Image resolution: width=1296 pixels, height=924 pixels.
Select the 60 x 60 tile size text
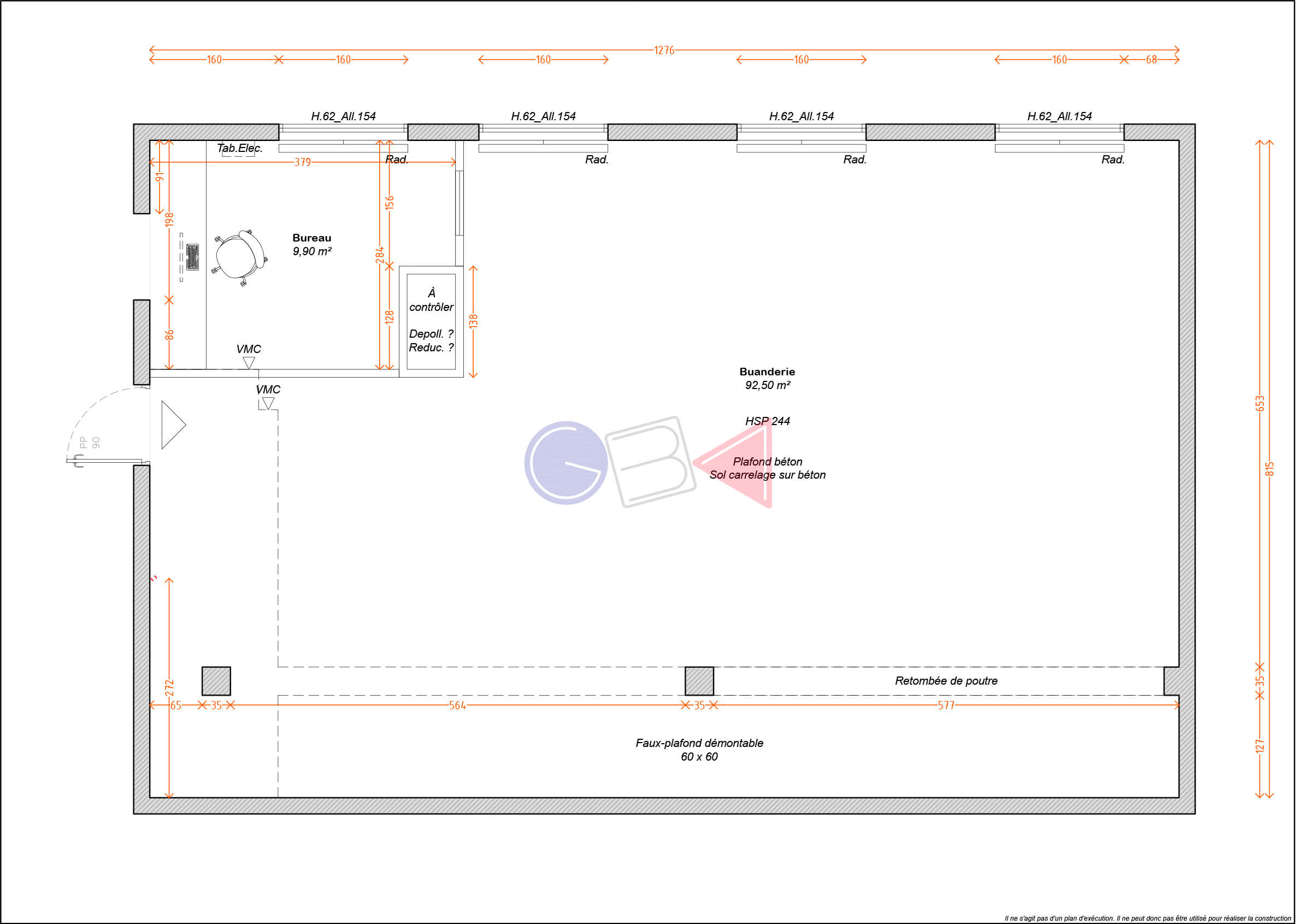tap(699, 757)
